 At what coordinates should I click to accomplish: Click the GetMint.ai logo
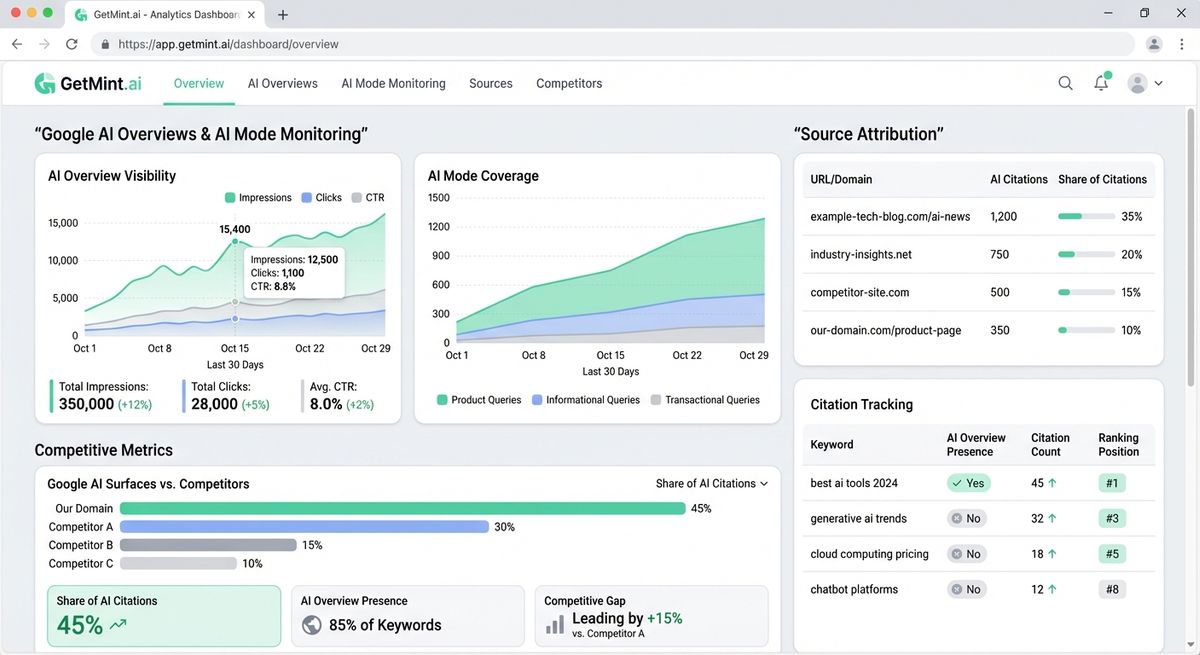click(88, 83)
